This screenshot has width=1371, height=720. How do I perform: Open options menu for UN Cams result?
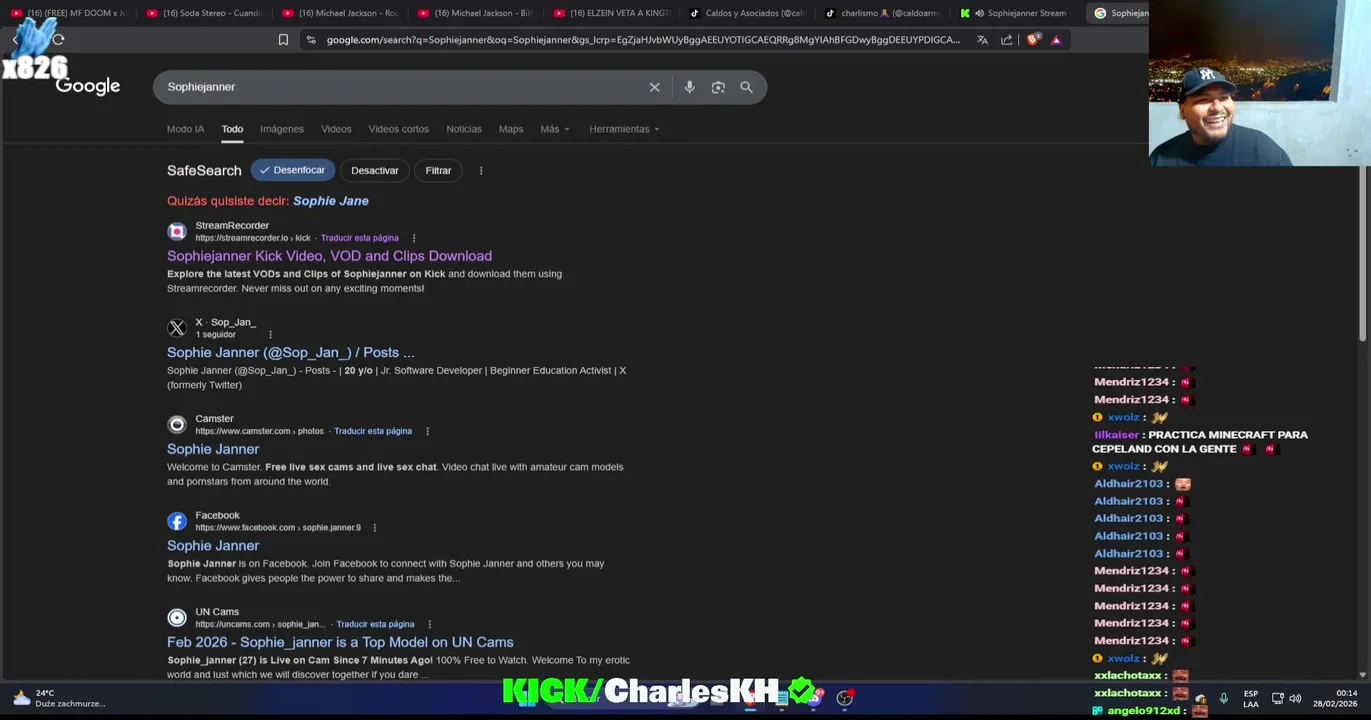[430, 624]
